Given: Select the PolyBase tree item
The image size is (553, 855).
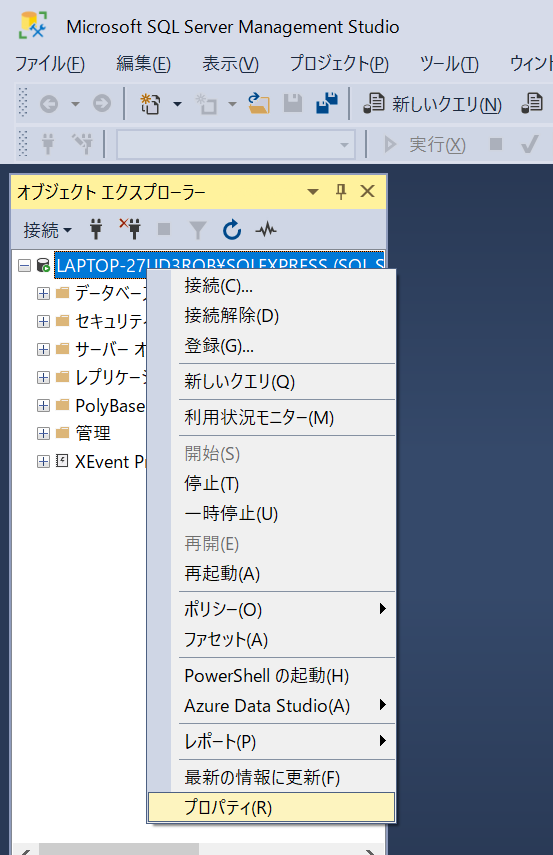Looking at the screenshot, I should click(x=110, y=406).
